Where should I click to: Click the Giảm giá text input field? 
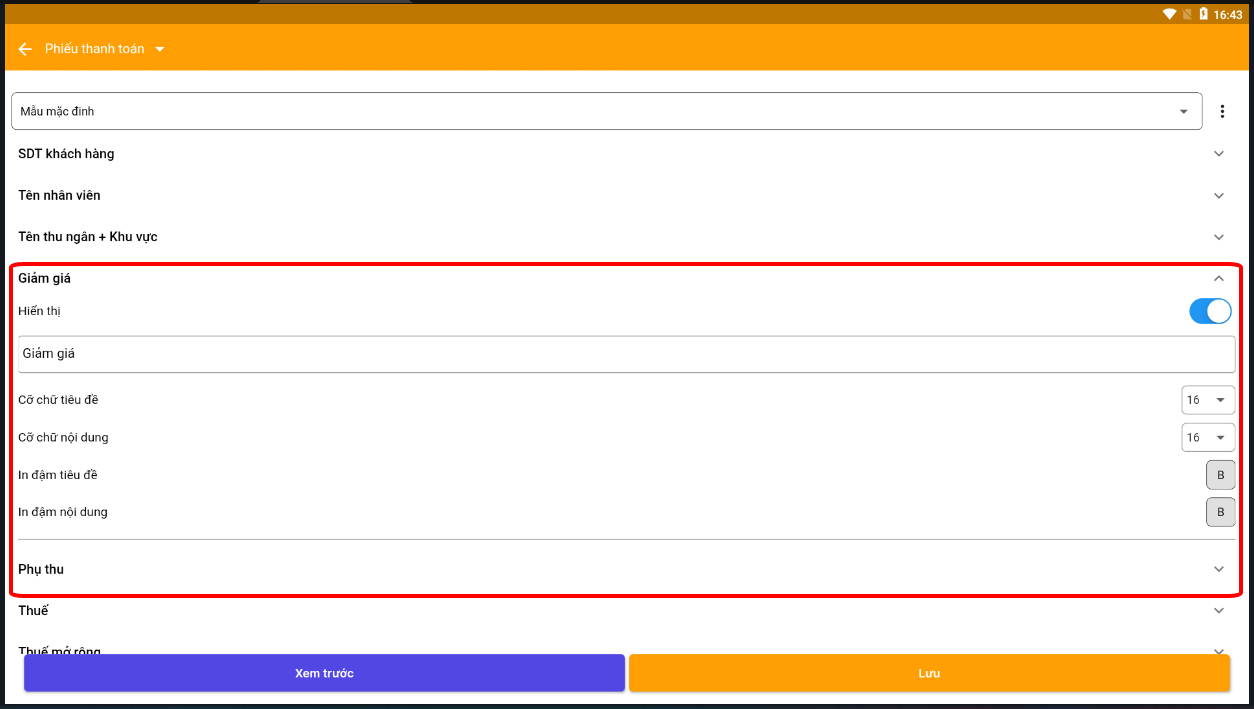tap(626, 354)
